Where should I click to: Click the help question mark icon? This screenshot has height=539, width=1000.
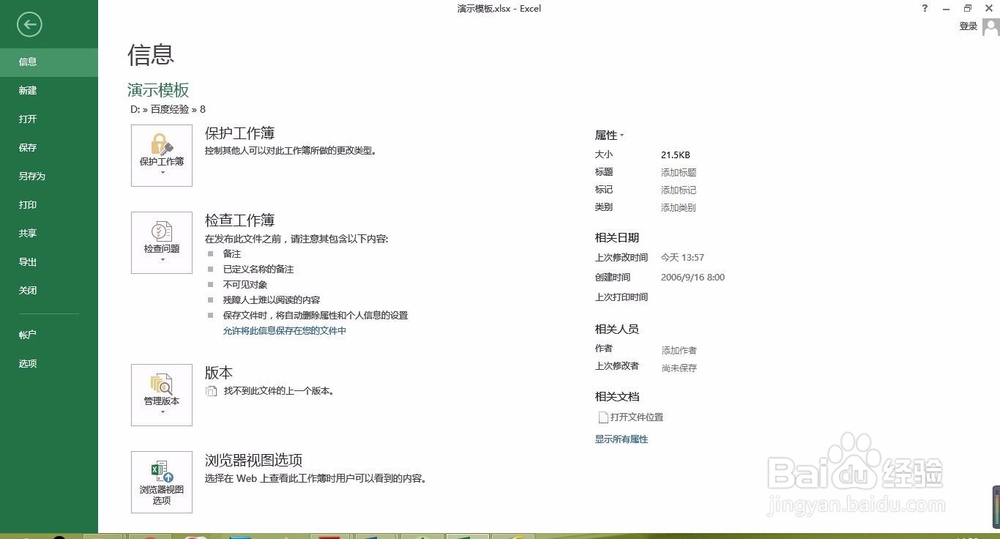tap(925, 8)
